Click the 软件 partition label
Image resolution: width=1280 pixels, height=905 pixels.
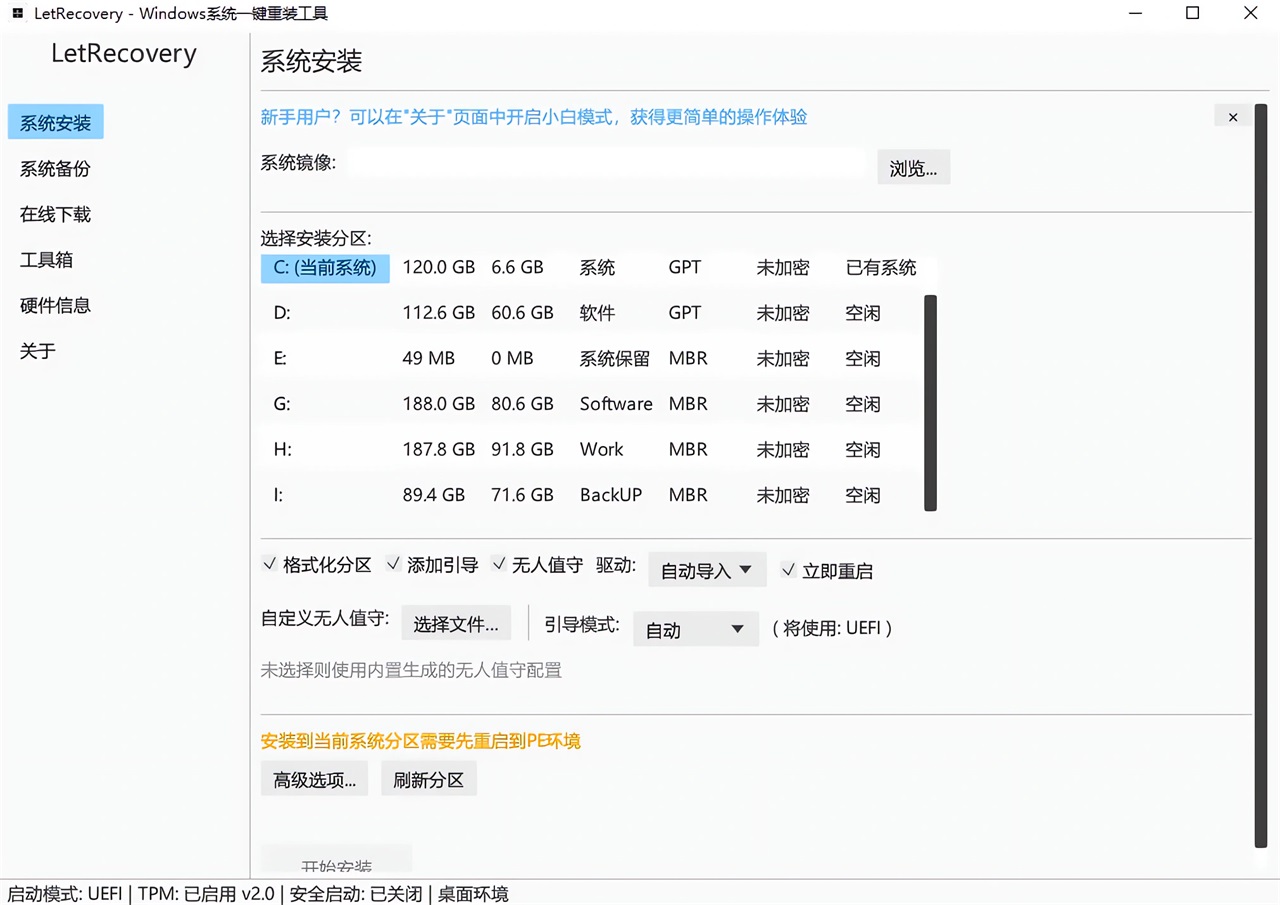click(597, 313)
